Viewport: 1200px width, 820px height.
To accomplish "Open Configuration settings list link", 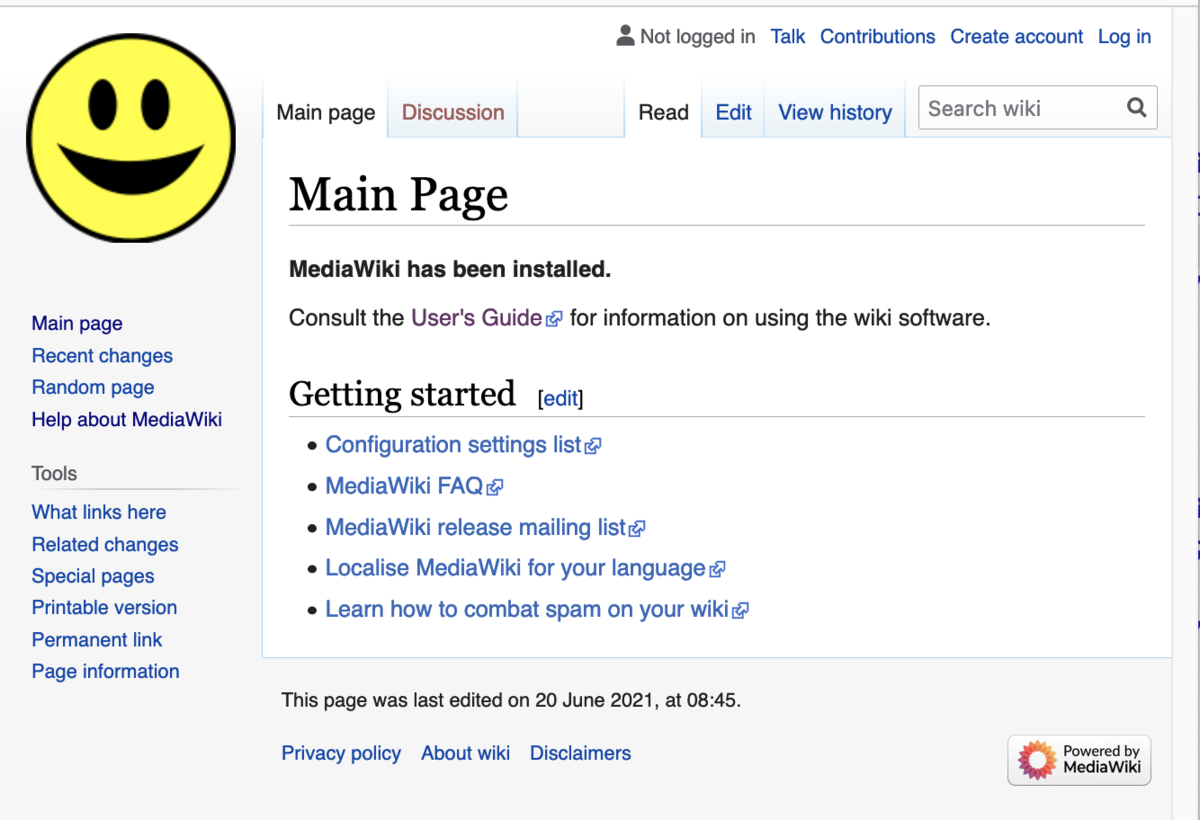I will (x=453, y=445).
